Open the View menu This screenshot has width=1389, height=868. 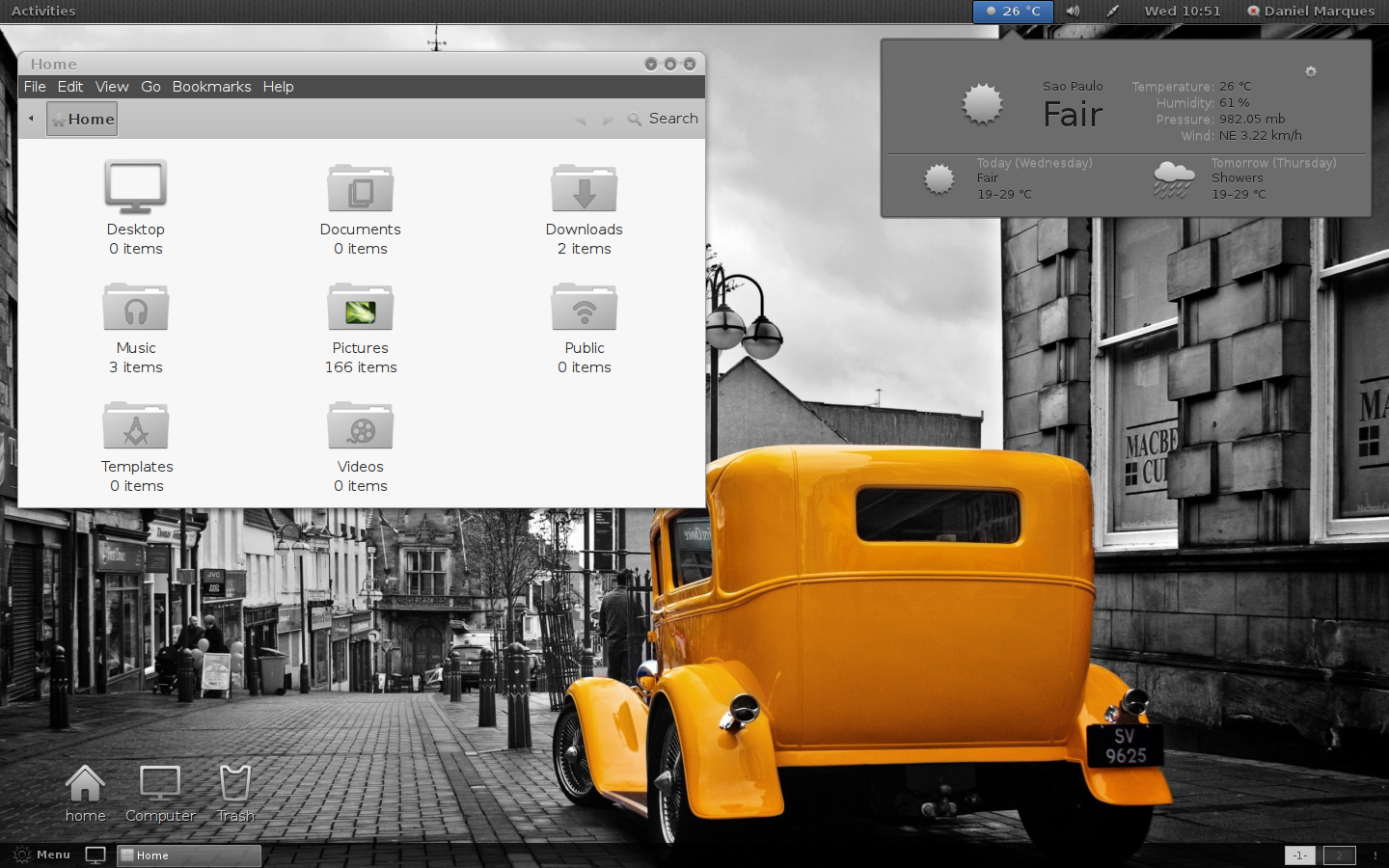click(x=112, y=87)
